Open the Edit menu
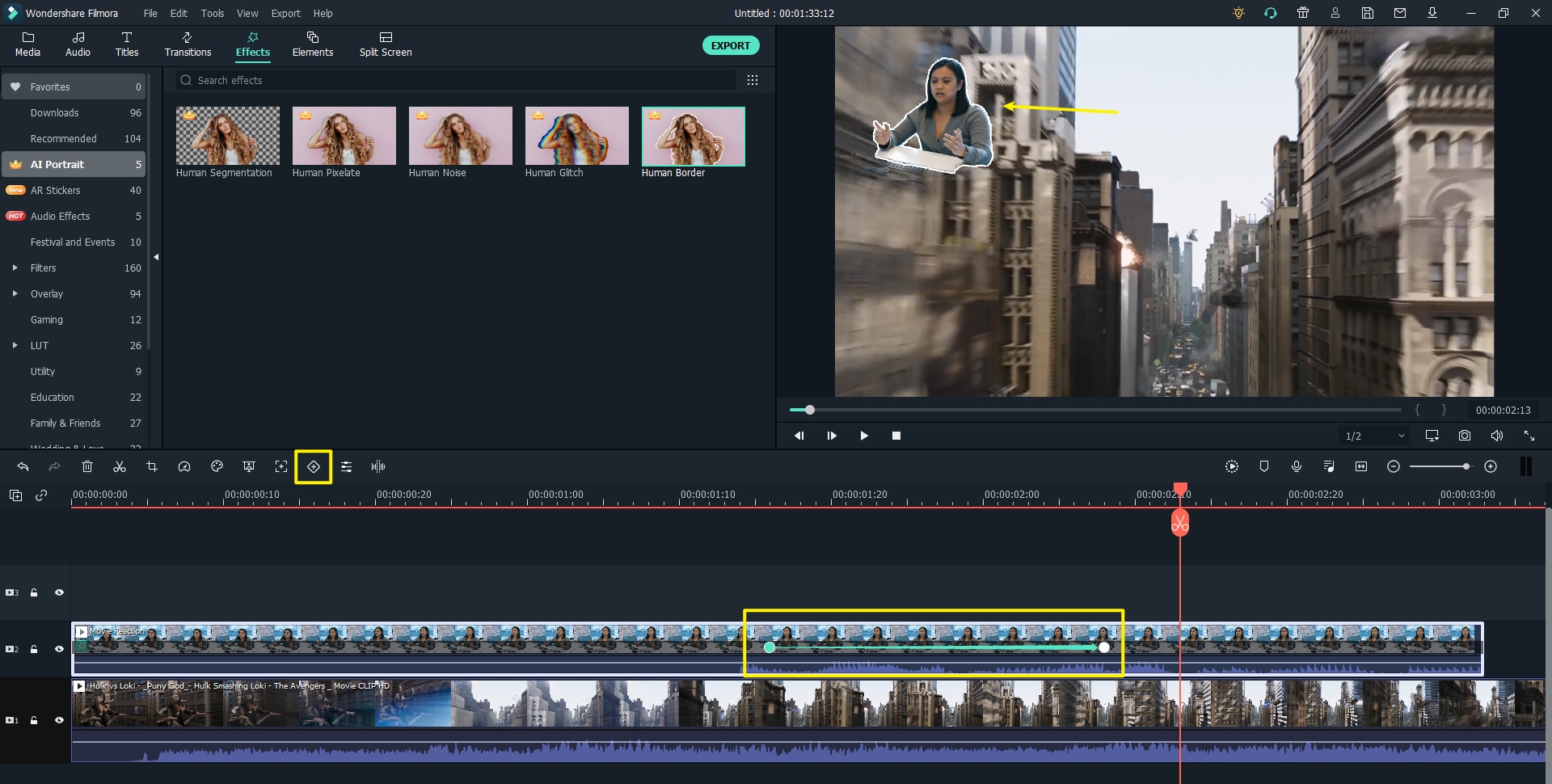 click(x=179, y=13)
